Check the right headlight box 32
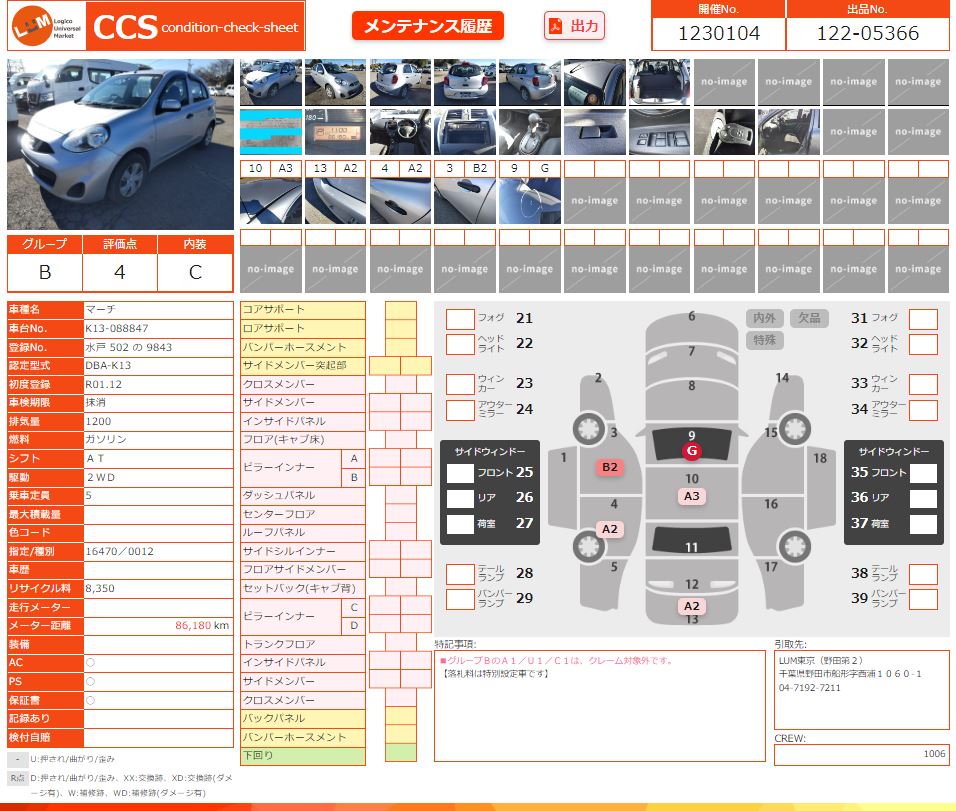The width and height of the screenshot is (956, 811). [923, 344]
